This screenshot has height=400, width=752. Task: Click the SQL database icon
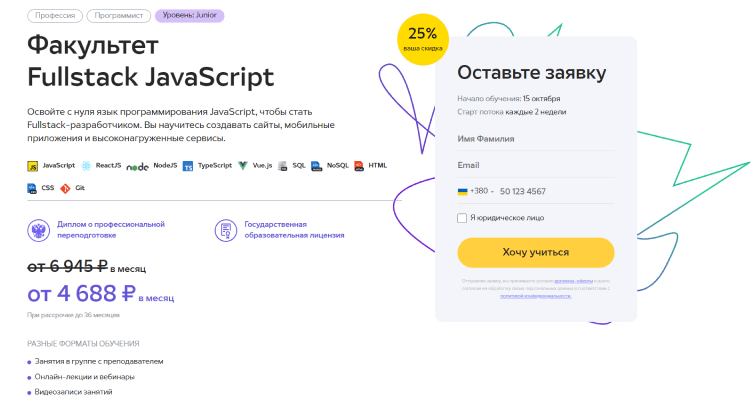[283, 166]
